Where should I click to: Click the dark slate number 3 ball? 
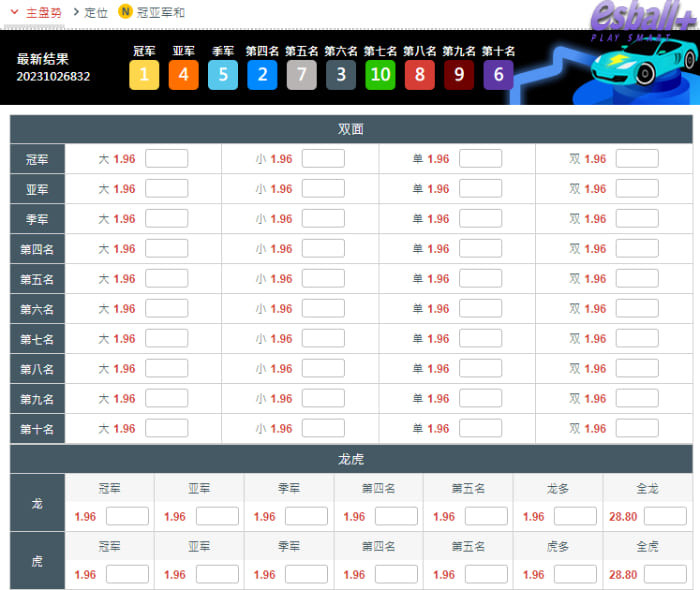[341, 75]
